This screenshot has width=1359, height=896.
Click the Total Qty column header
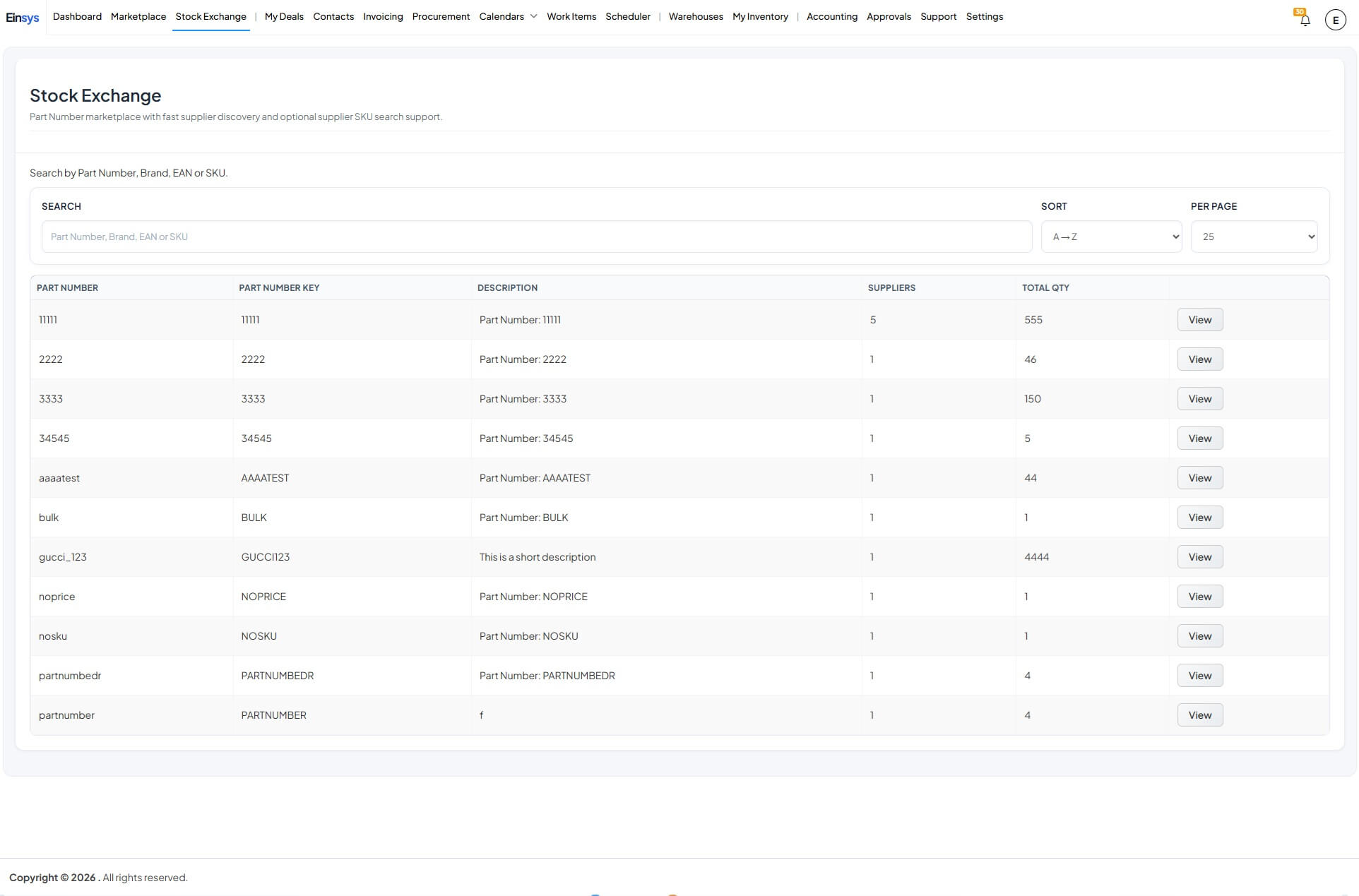pyautogui.click(x=1045, y=287)
